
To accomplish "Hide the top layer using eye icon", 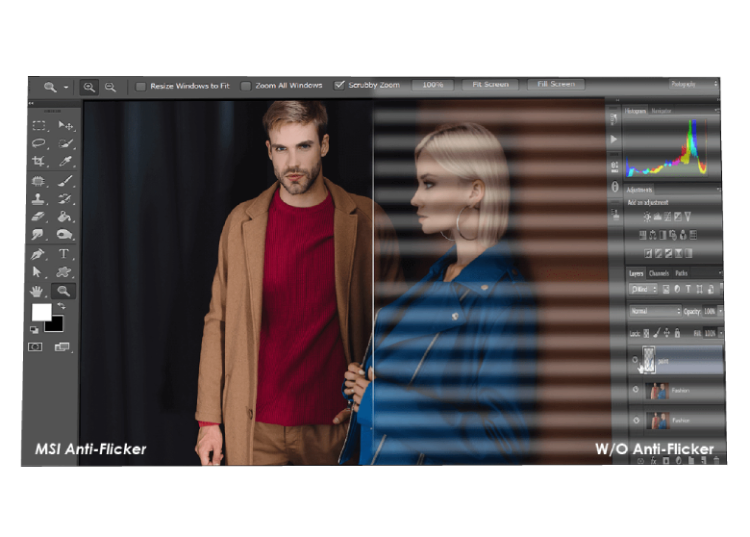I will click(x=635, y=360).
